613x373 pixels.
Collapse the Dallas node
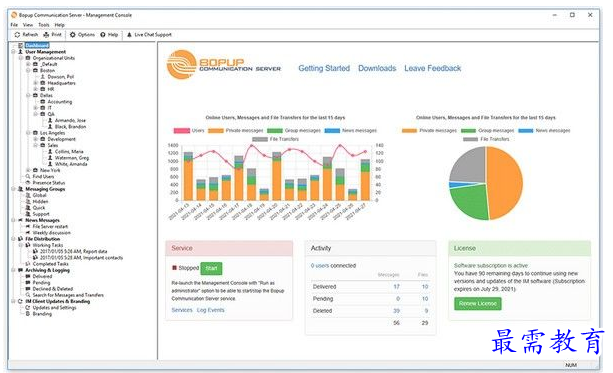point(28,95)
